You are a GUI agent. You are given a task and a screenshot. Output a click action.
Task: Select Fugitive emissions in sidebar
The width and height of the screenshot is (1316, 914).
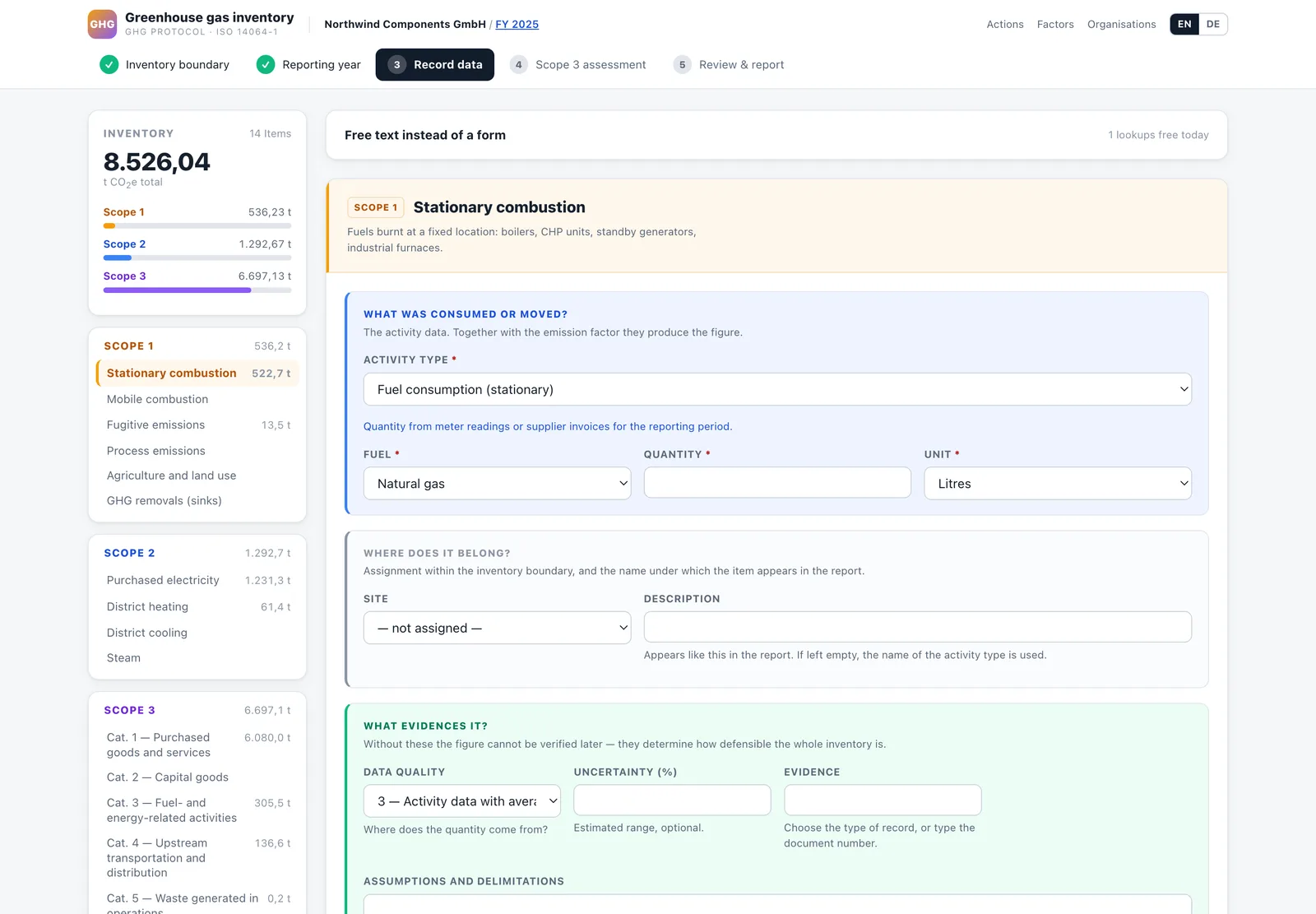(197, 425)
